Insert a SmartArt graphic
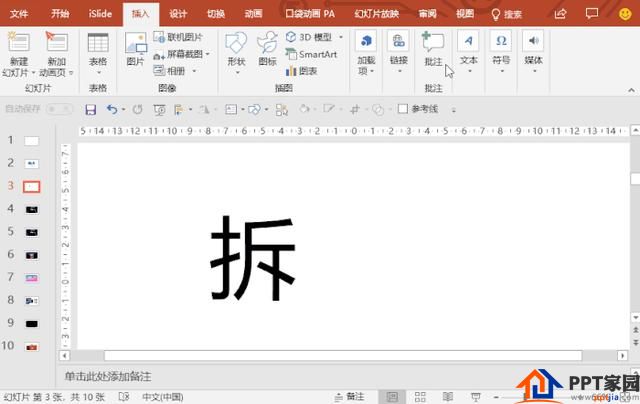 (x=311, y=54)
